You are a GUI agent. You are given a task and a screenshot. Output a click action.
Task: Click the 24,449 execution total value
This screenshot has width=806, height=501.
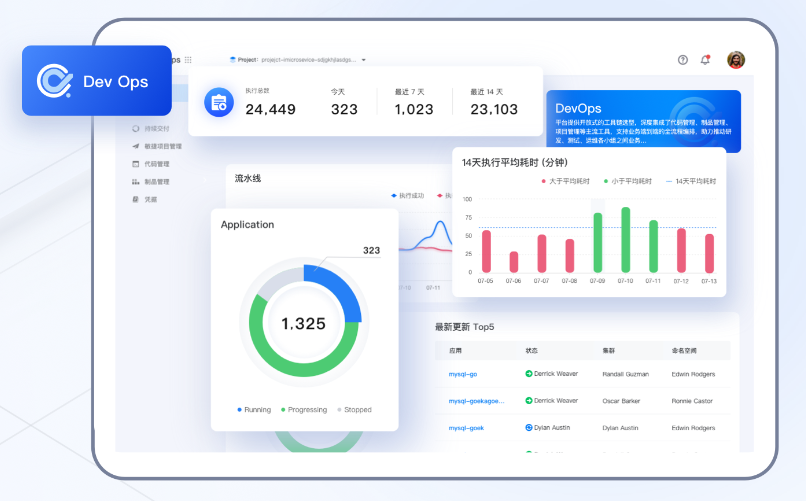click(270, 109)
